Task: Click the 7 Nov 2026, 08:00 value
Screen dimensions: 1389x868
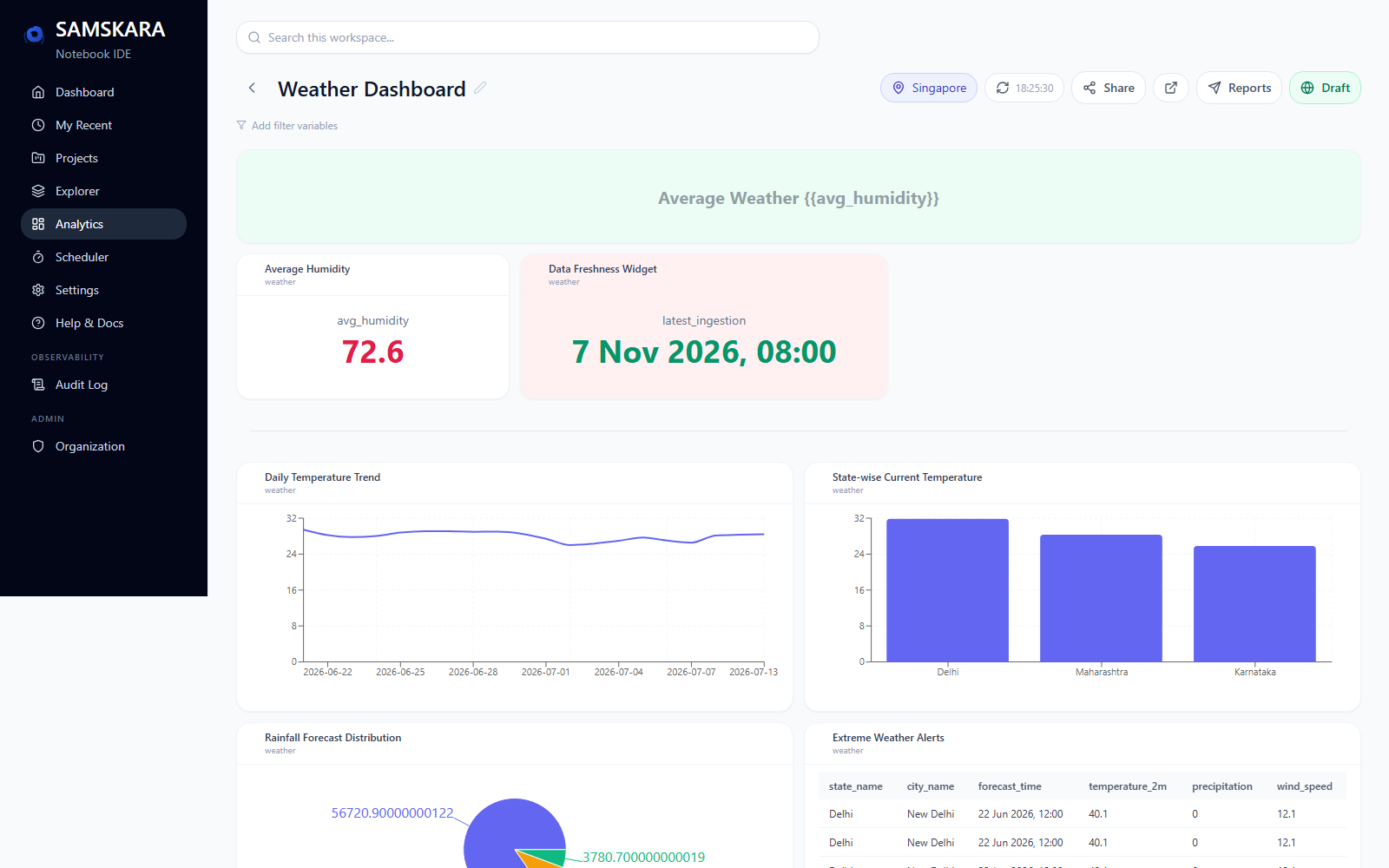Action: click(x=704, y=352)
